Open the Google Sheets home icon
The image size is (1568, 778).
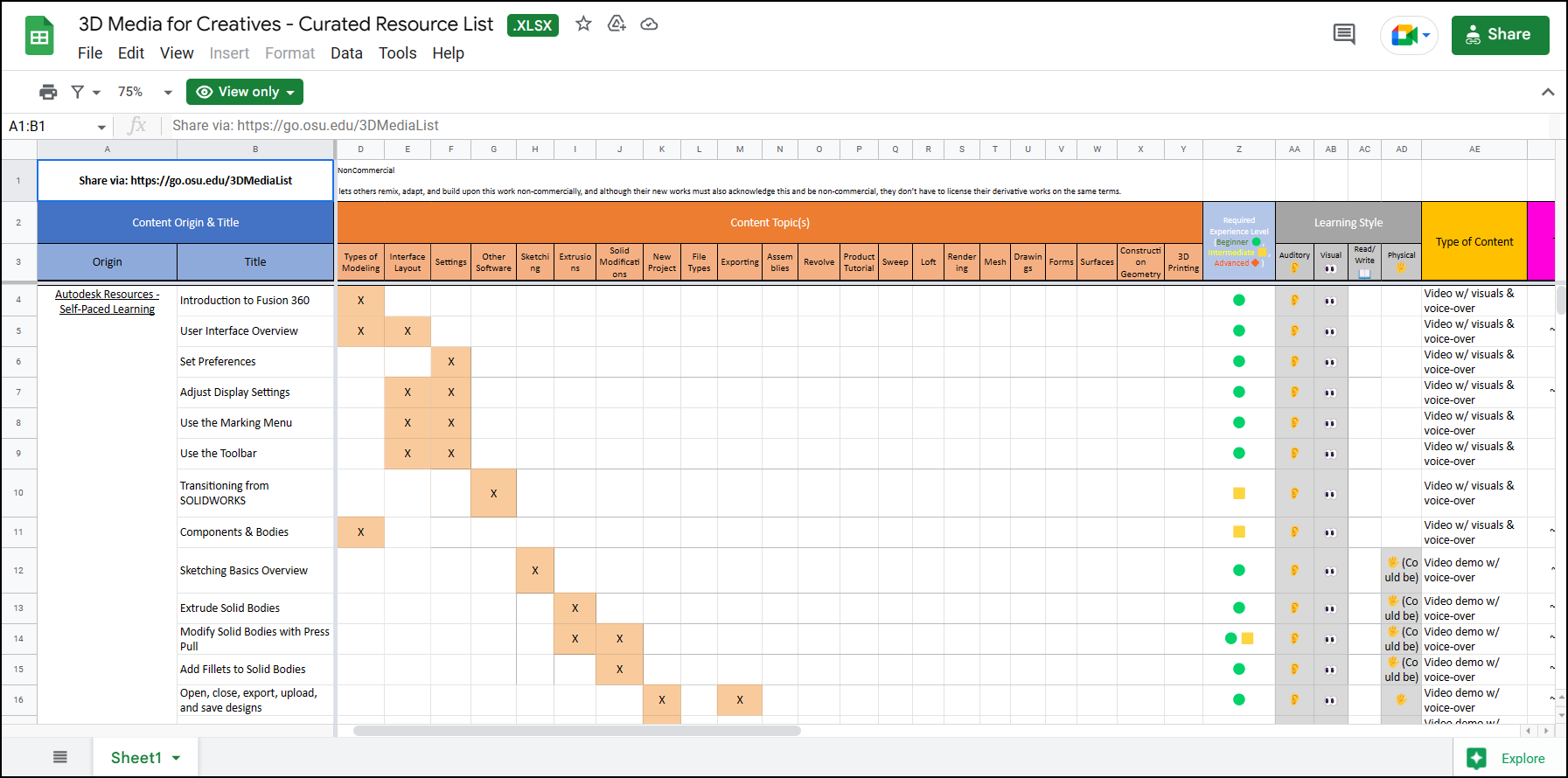click(x=39, y=36)
